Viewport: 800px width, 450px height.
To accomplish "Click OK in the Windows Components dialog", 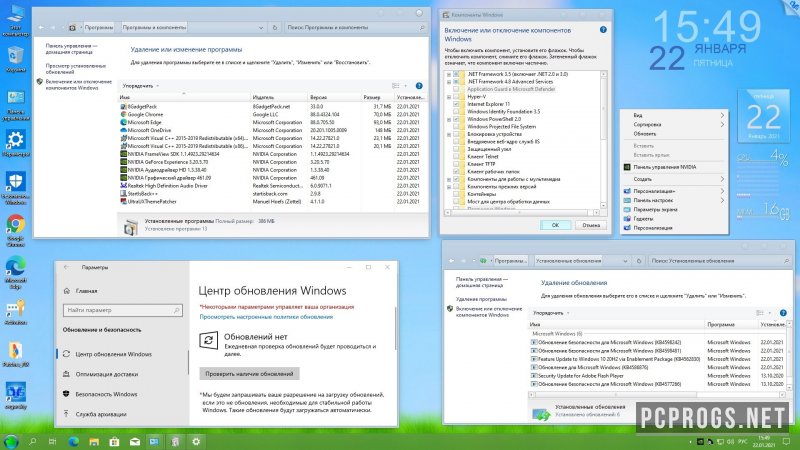I will click(x=555, y=225).
